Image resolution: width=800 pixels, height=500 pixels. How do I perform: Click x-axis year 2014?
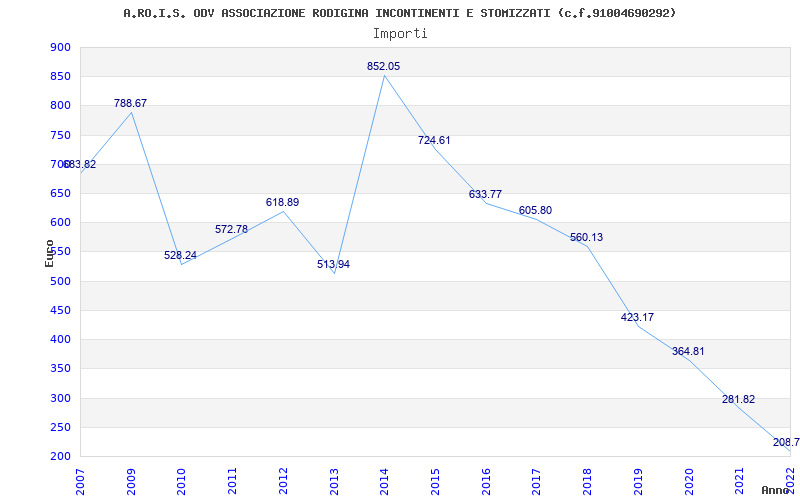tap(385, 481)
